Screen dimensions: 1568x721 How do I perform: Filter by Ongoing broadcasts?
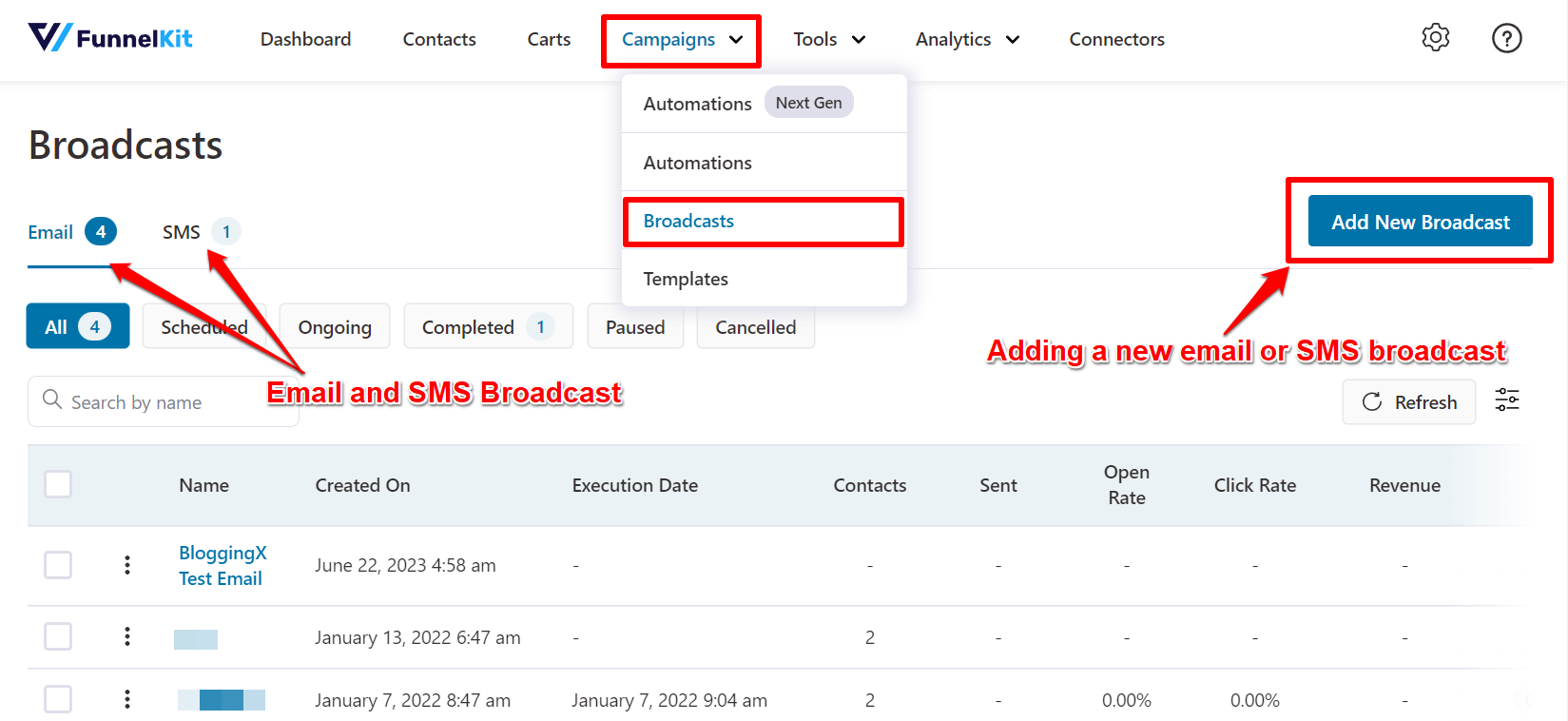click(x=335, y=326)
